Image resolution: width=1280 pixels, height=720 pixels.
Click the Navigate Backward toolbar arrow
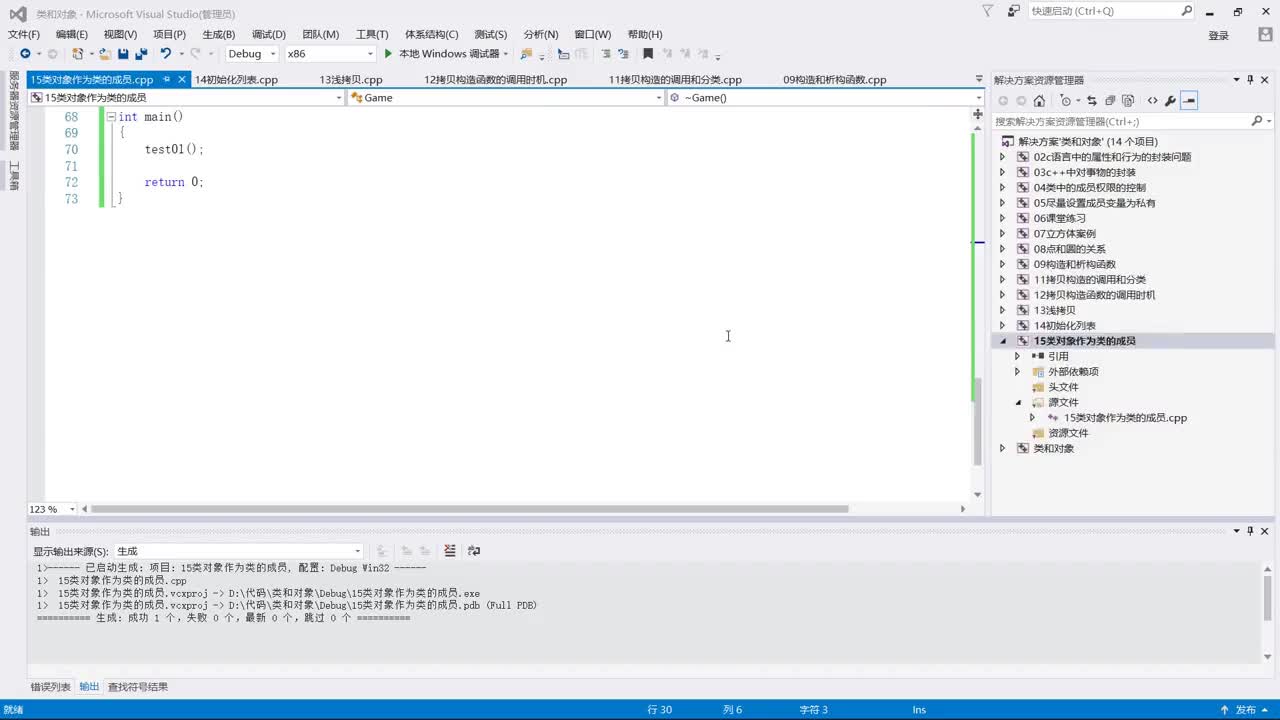[x=25, y=54]
